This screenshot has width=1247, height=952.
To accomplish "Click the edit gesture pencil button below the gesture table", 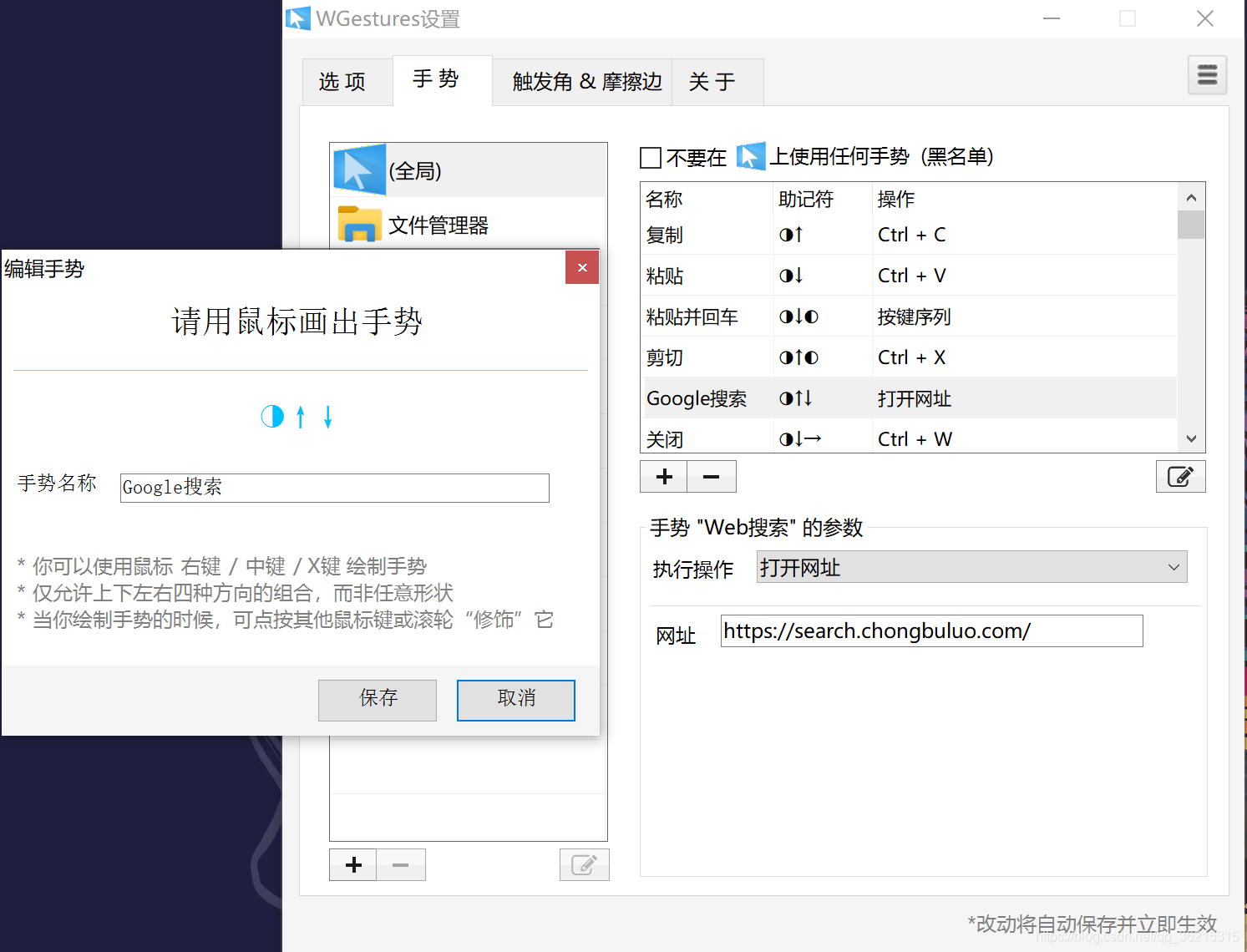I will (1180, 477).
